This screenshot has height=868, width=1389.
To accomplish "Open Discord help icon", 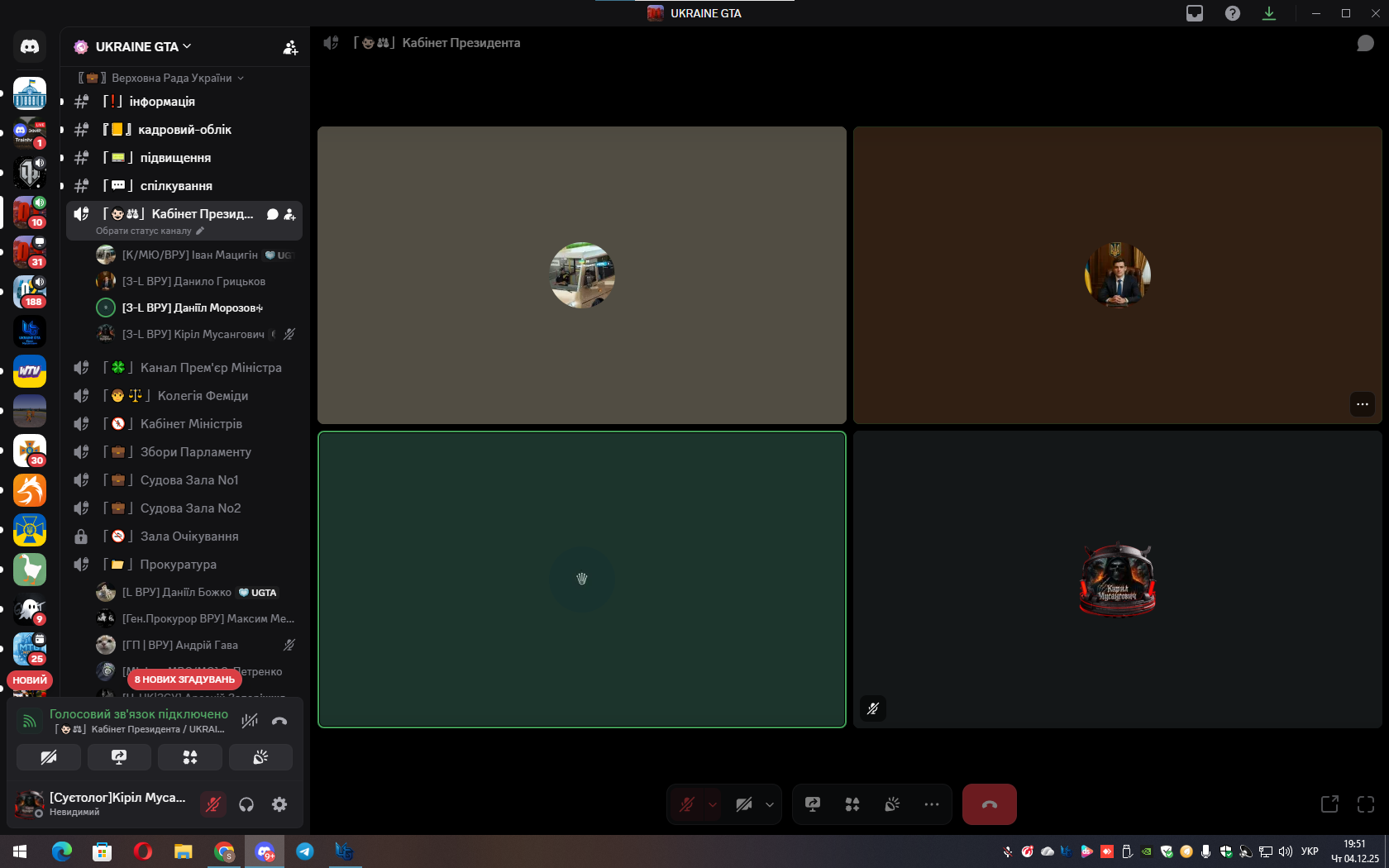I will click(1233, 13).
